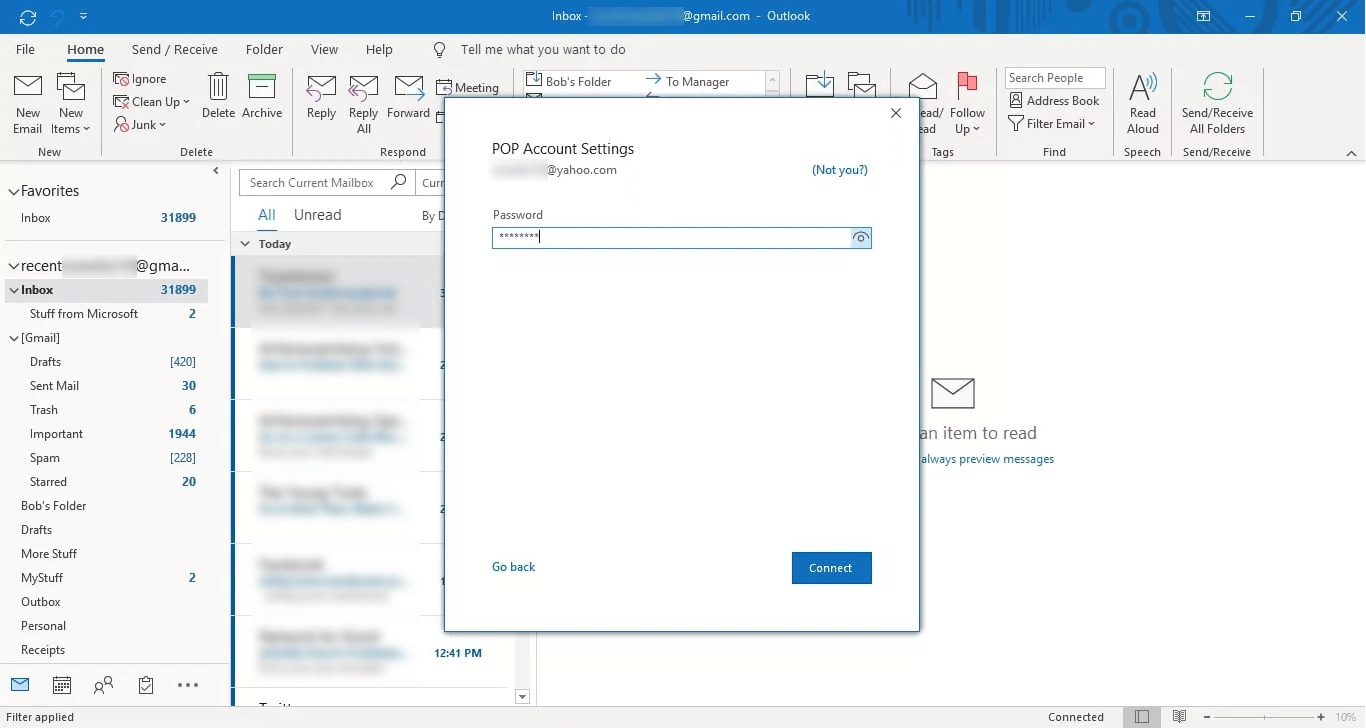
Task: Minimize the folder pane with the arrow
Action: (216, 171)
